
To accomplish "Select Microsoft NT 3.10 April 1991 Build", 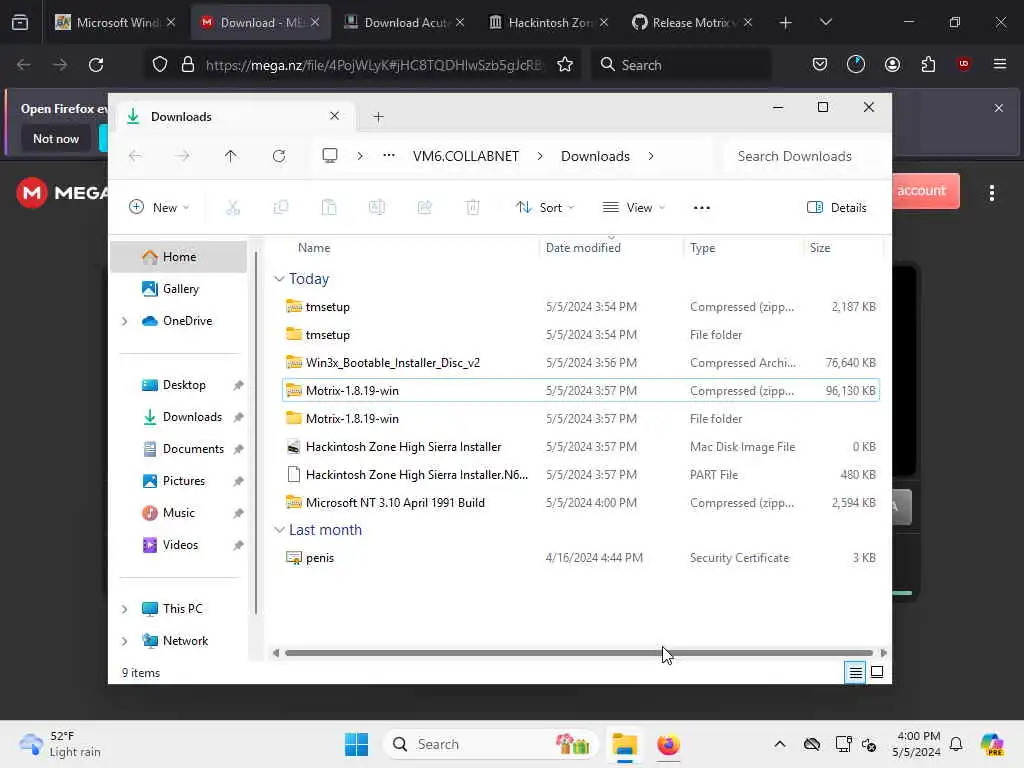I will click(x=581, y=503).
